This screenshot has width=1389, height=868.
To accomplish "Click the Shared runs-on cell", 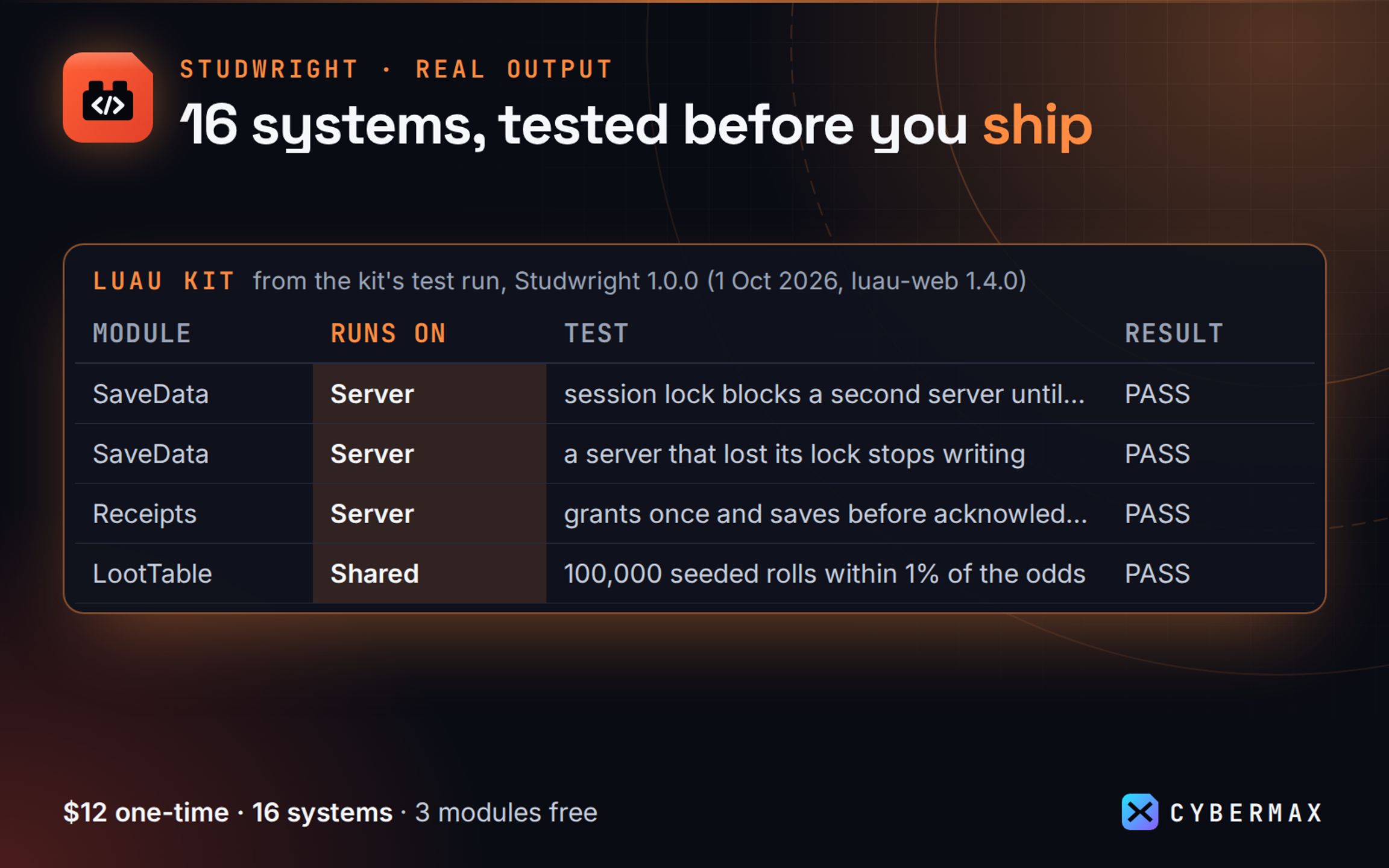I will (429, 573).
